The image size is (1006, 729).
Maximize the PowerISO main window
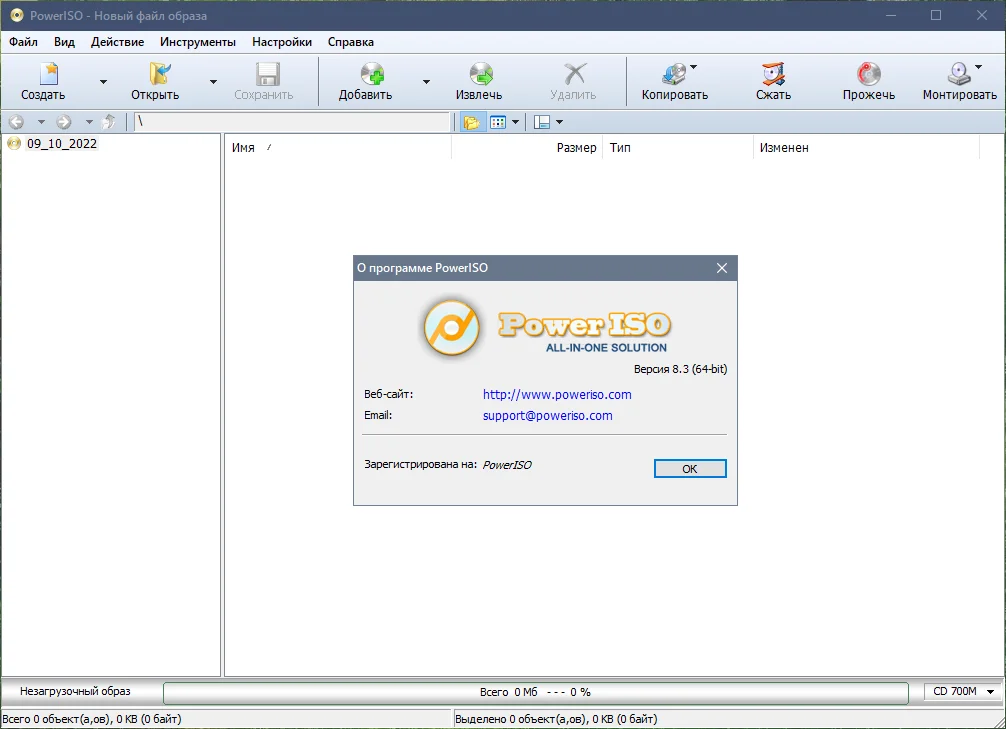click(936, 15)
